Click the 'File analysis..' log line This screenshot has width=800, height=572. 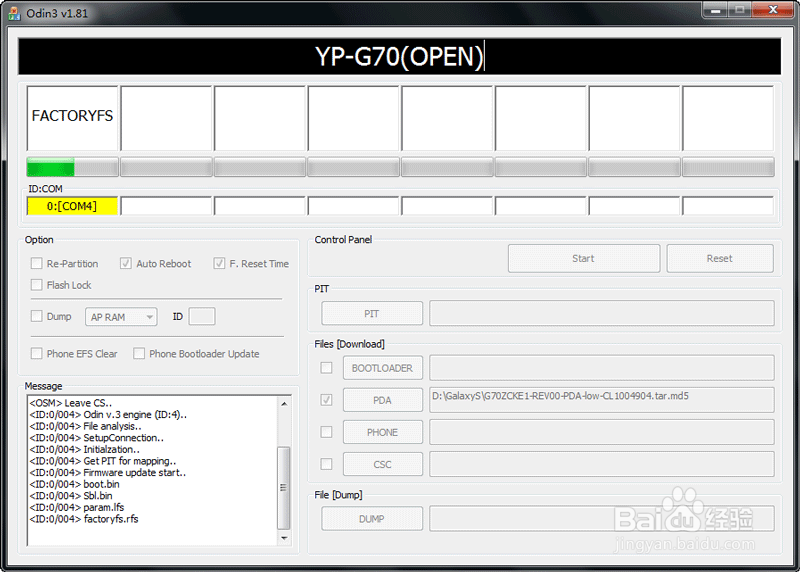[x=86, y=426]
